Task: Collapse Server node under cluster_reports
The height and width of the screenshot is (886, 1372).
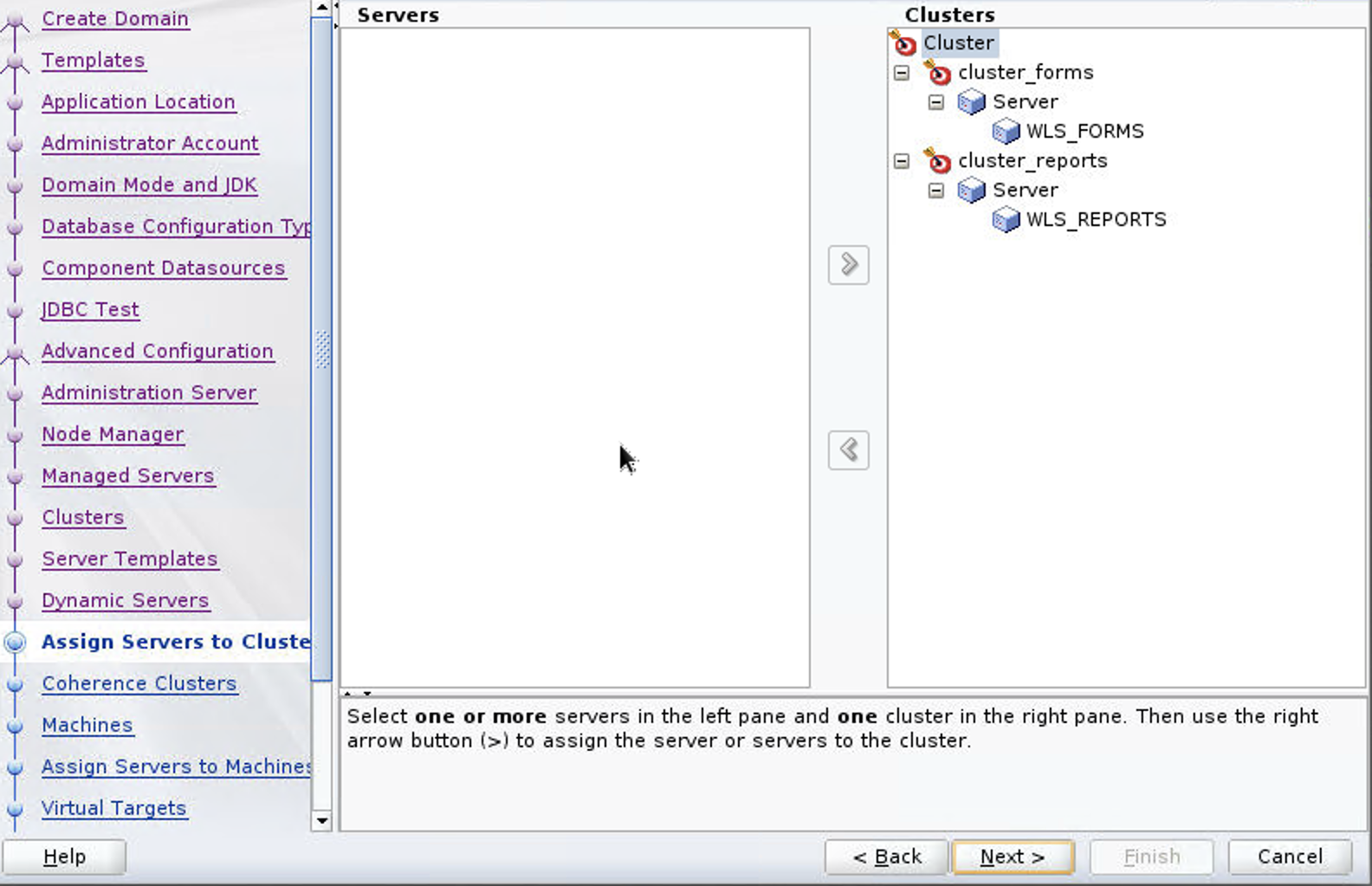Action: coord(936,191)
